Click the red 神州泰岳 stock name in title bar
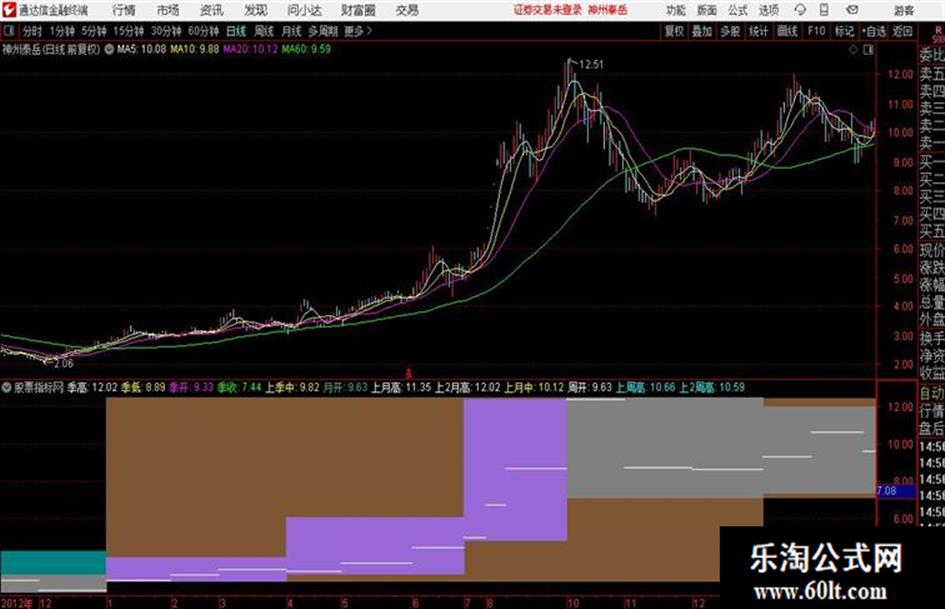Screen dimensions: 945x609 tap(608, 10)
